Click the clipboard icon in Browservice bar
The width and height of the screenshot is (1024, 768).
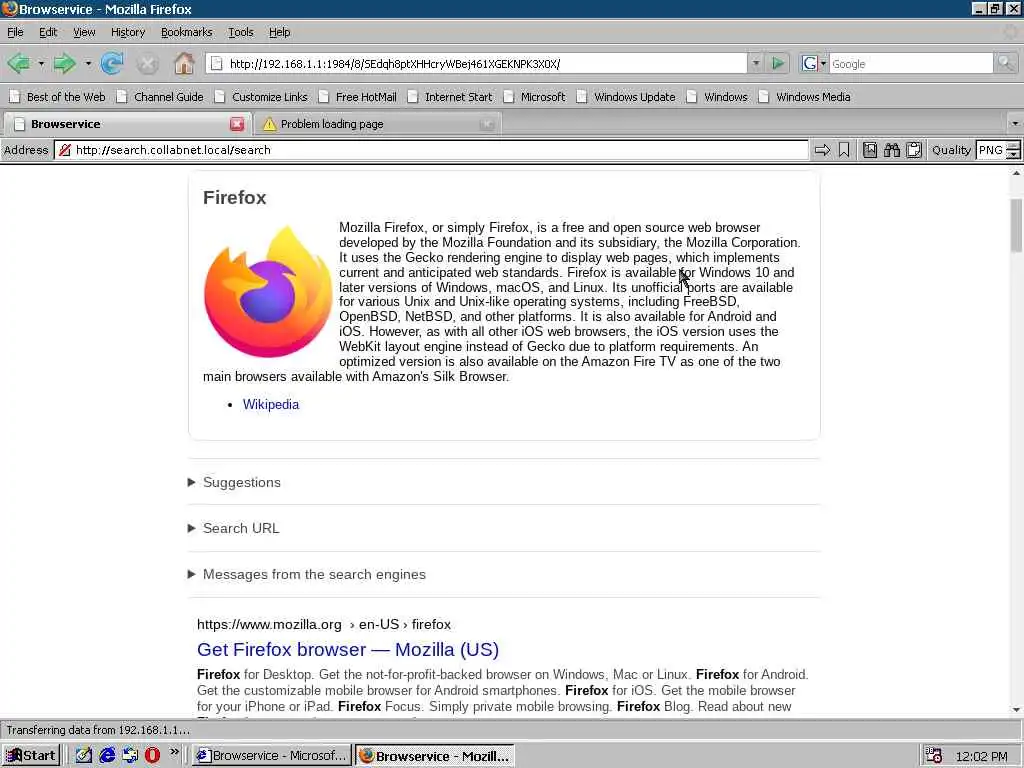[914, 150]
